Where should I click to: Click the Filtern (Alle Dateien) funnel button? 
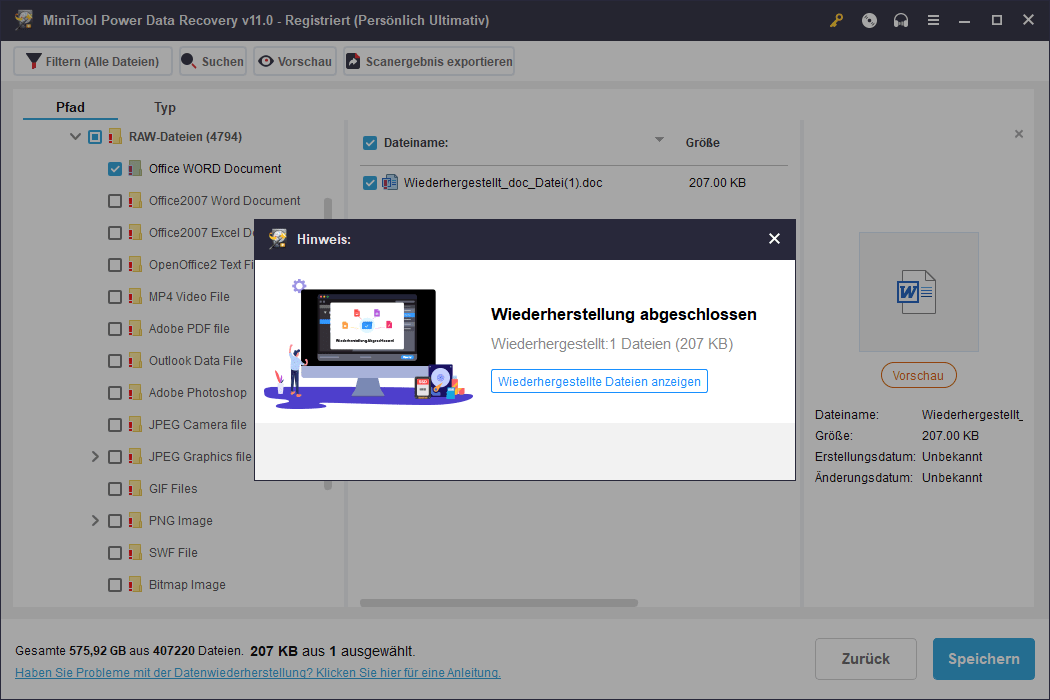pos(93,61)
